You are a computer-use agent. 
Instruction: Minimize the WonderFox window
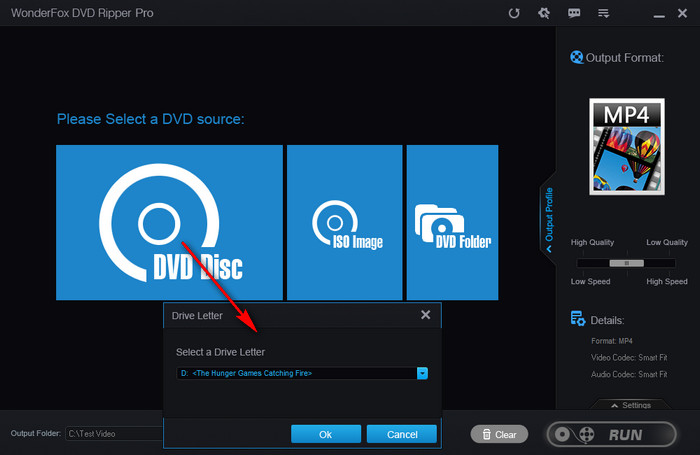coord(659,15)
